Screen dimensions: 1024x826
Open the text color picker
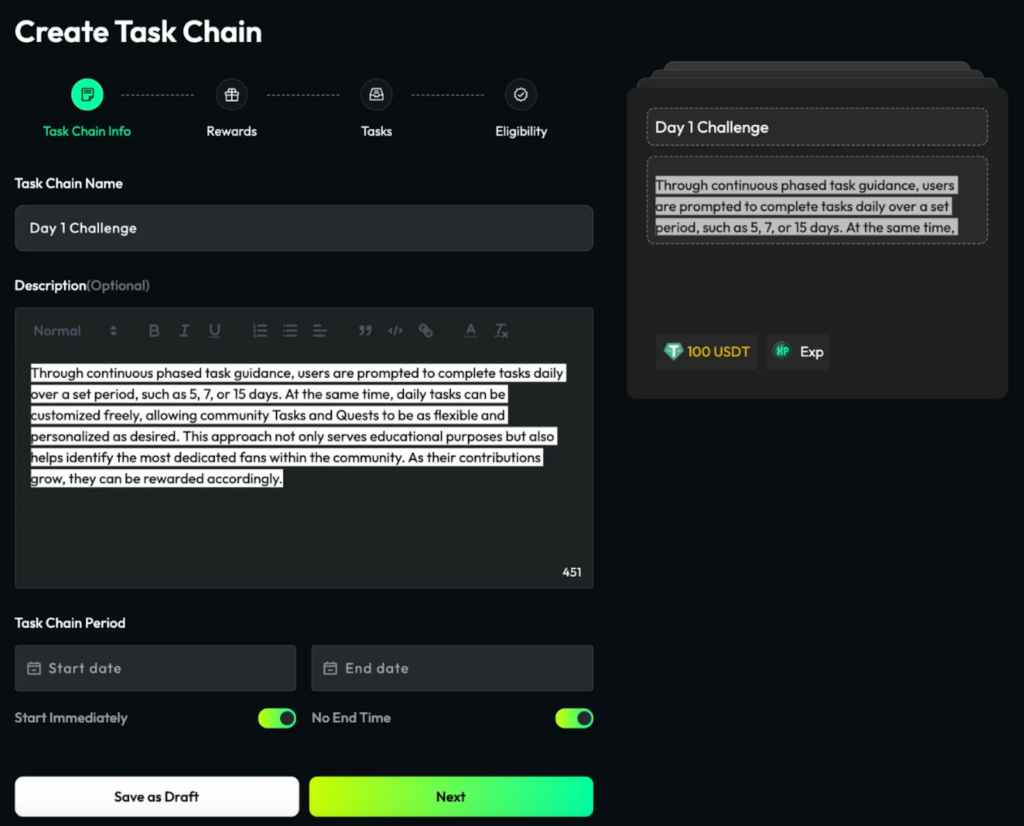pos(470,331)
